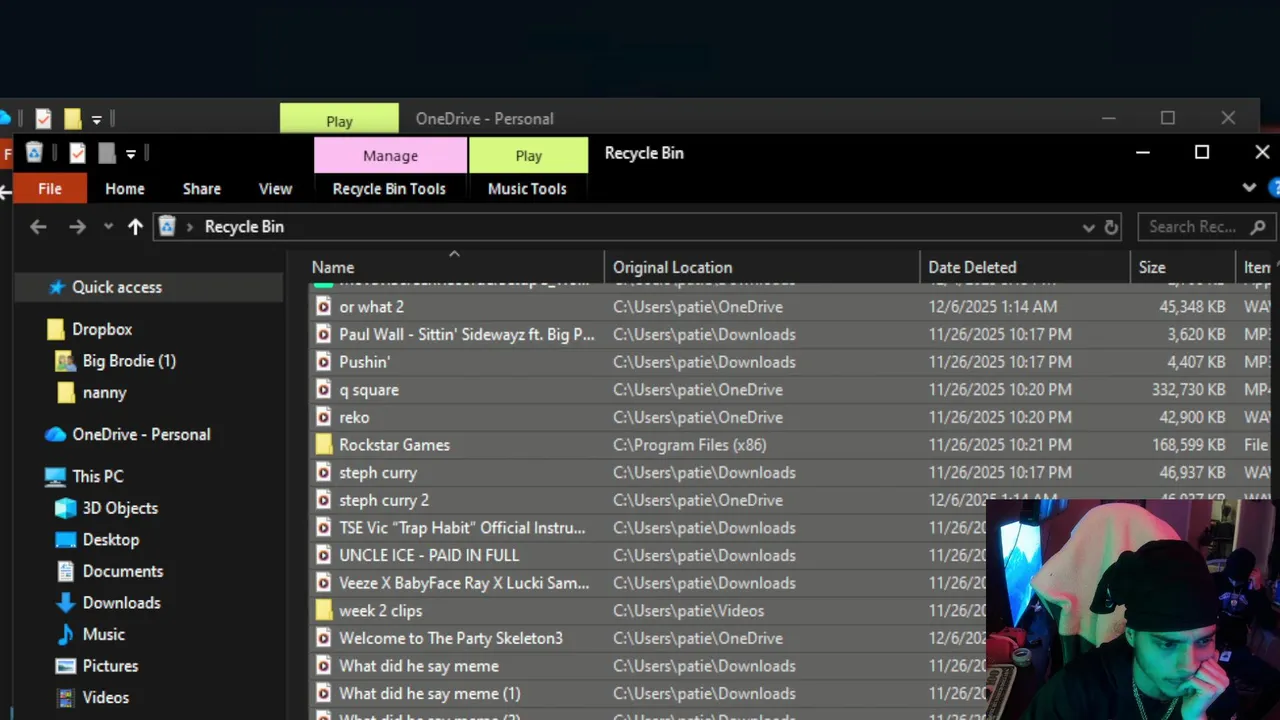Click the Play tab in OneDrive window
The height and width of the screenshot is (720, 1280).
tap(339, 120)
